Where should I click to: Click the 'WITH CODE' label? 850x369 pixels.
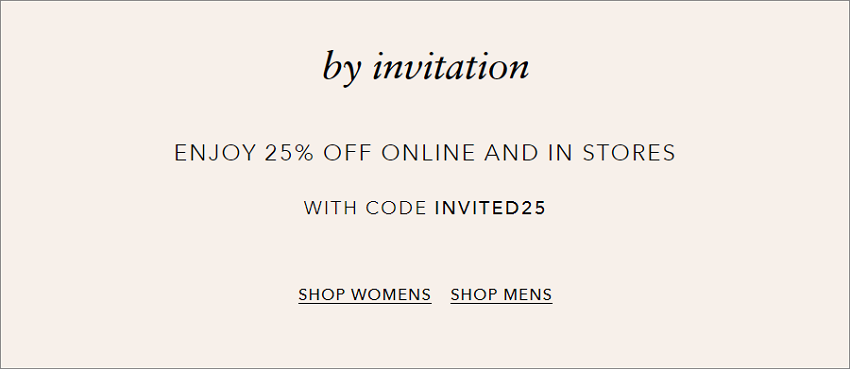click(365, 208)
